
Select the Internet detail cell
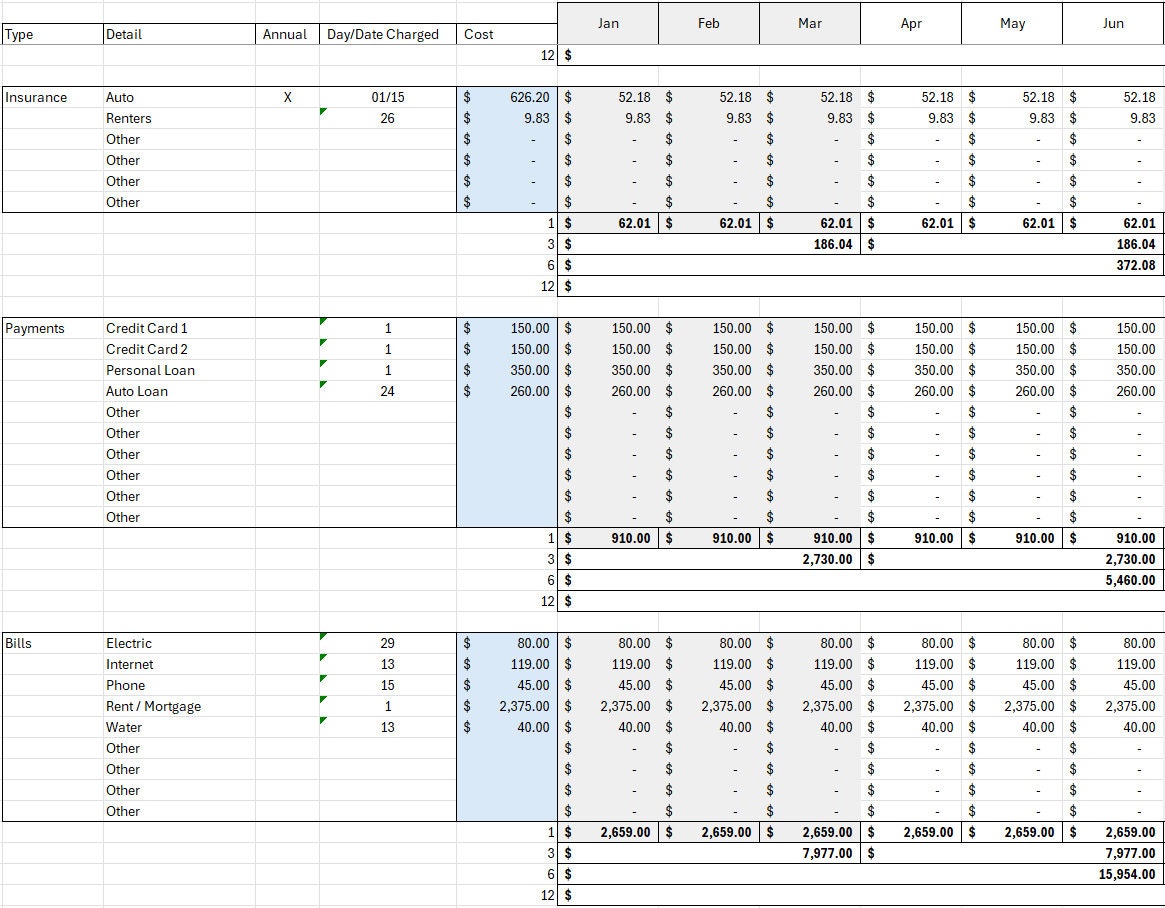[179, 664]
